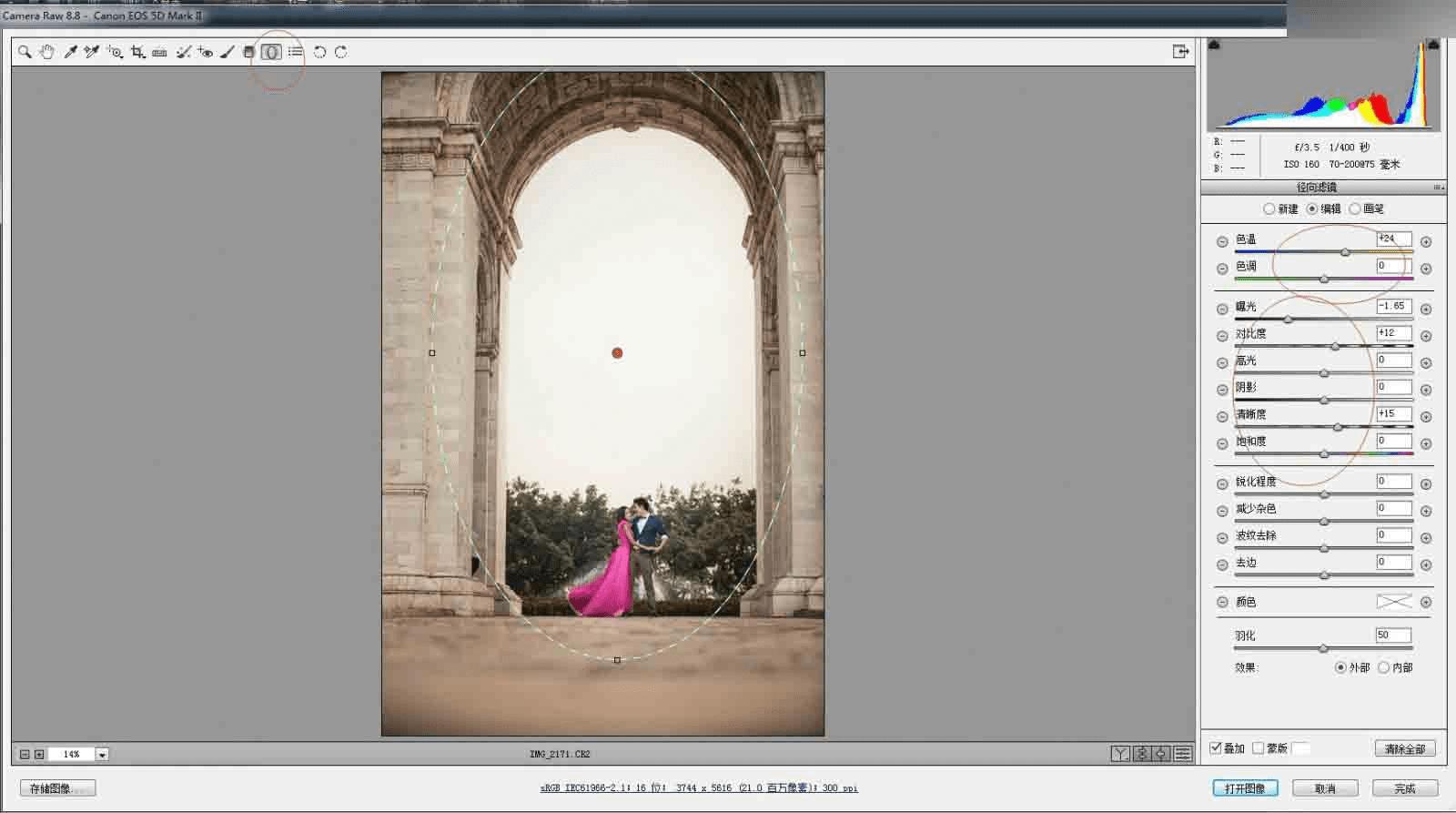The image size is (1456, 813).
Task: Select the Hand tool
Action: (x=47, y=52)
